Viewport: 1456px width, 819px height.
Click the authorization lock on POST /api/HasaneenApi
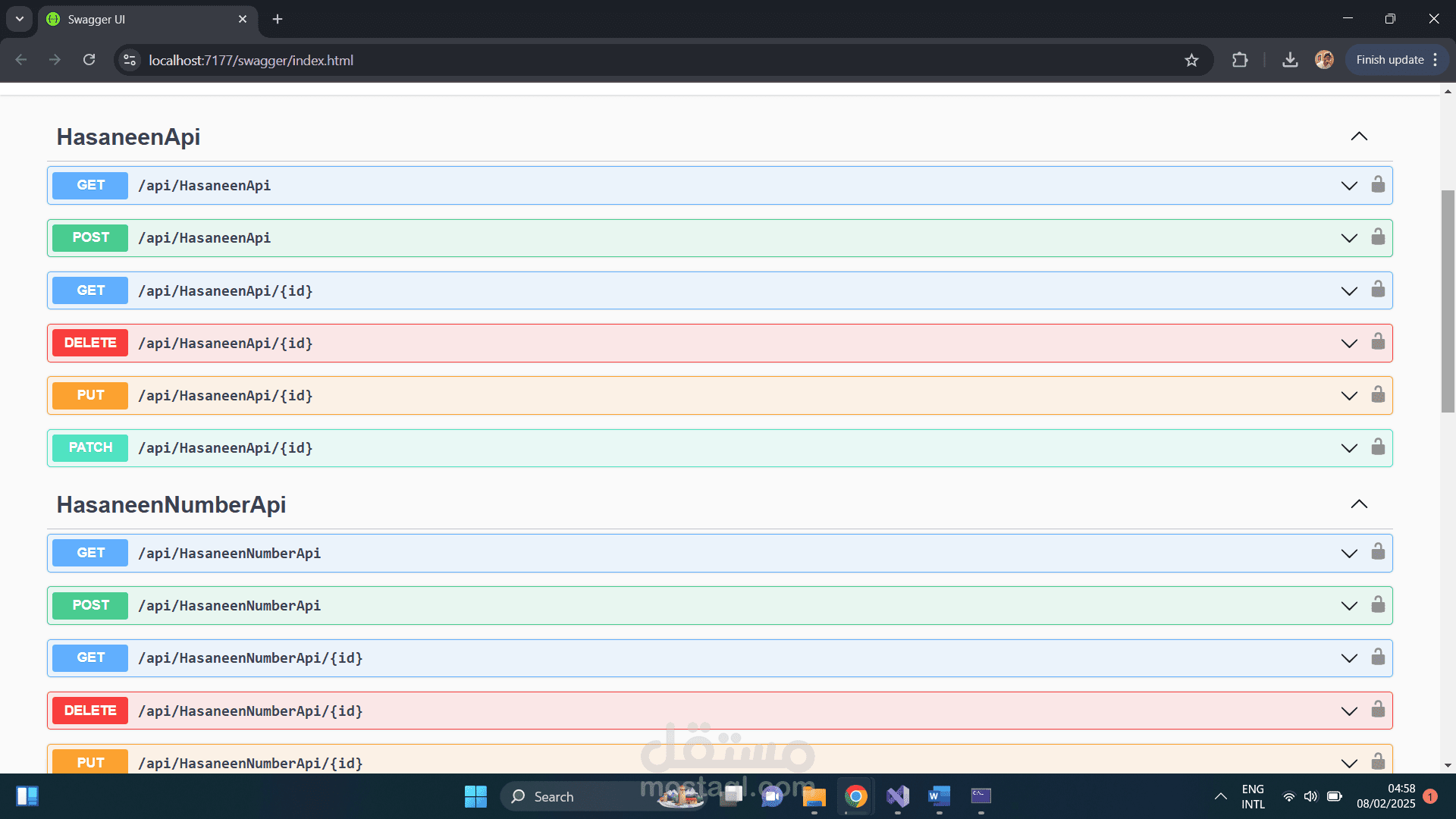pos(1378,237)
